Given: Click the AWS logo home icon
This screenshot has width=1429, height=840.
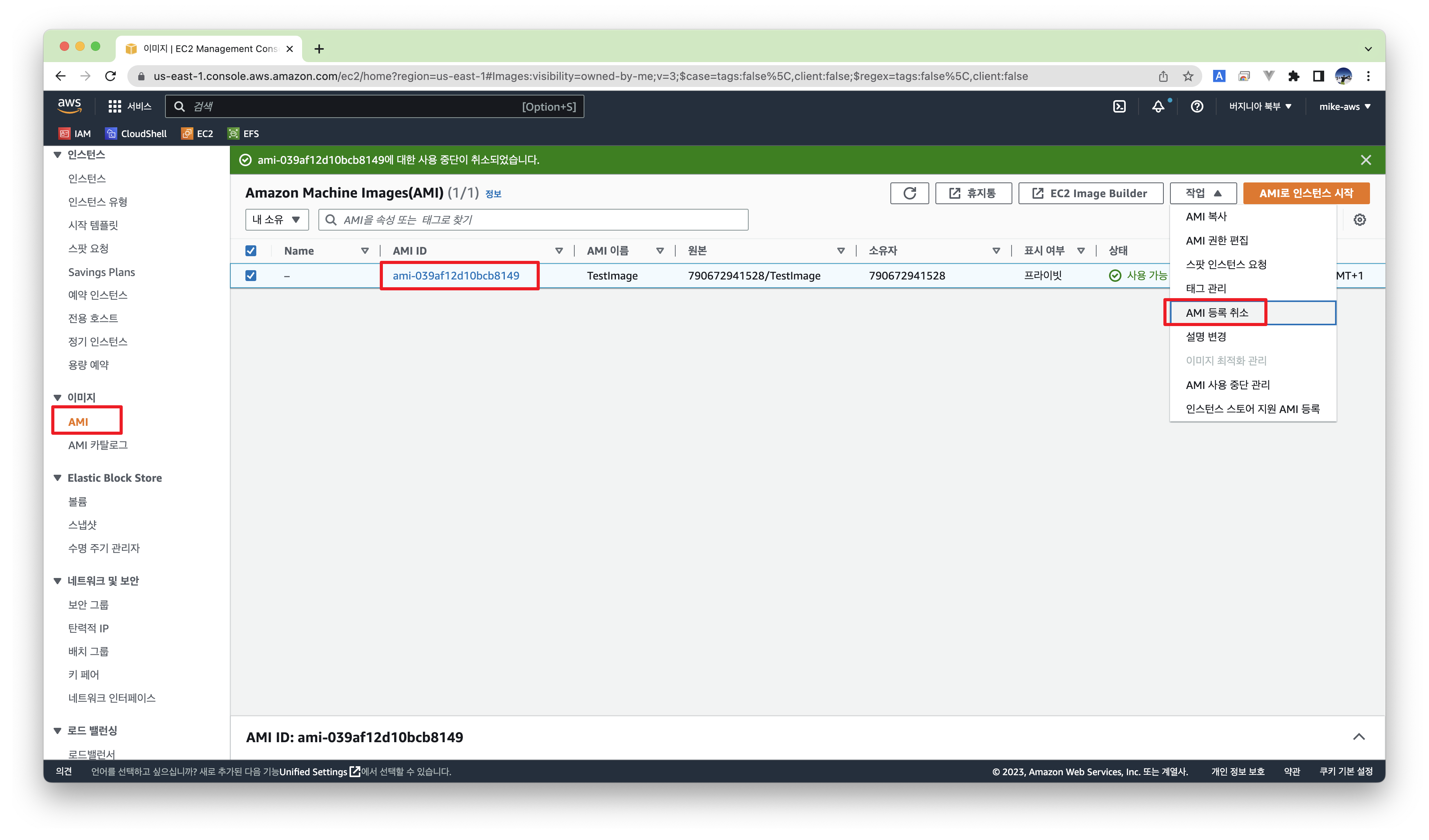Looking at the screenshot, I should pos(69,106).
